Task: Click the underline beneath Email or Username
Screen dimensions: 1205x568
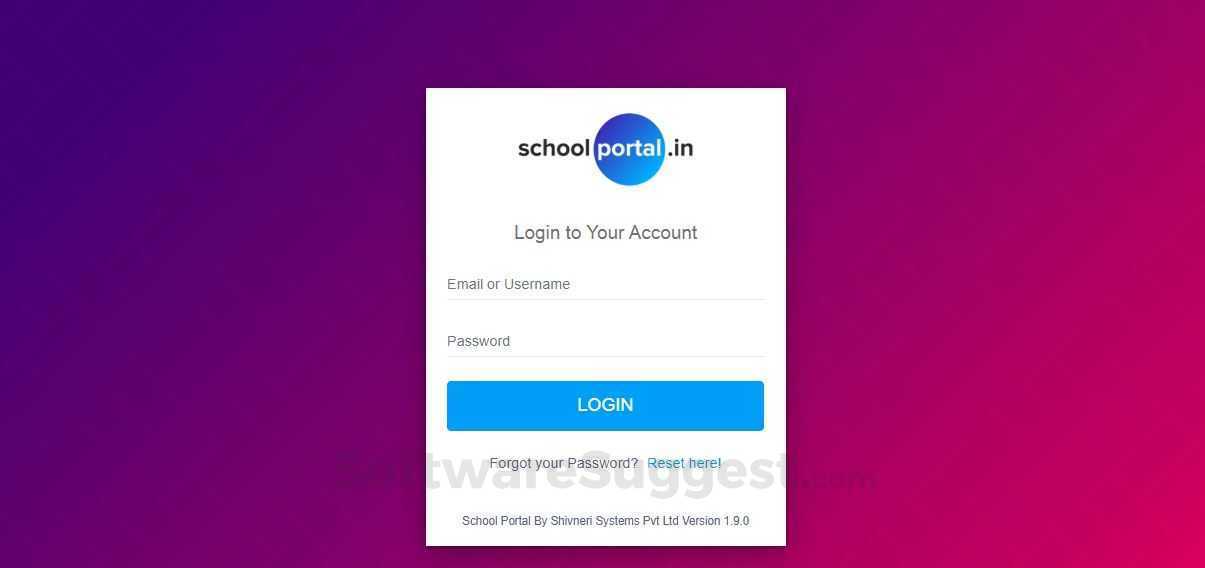Action: [x=606, y=299]
